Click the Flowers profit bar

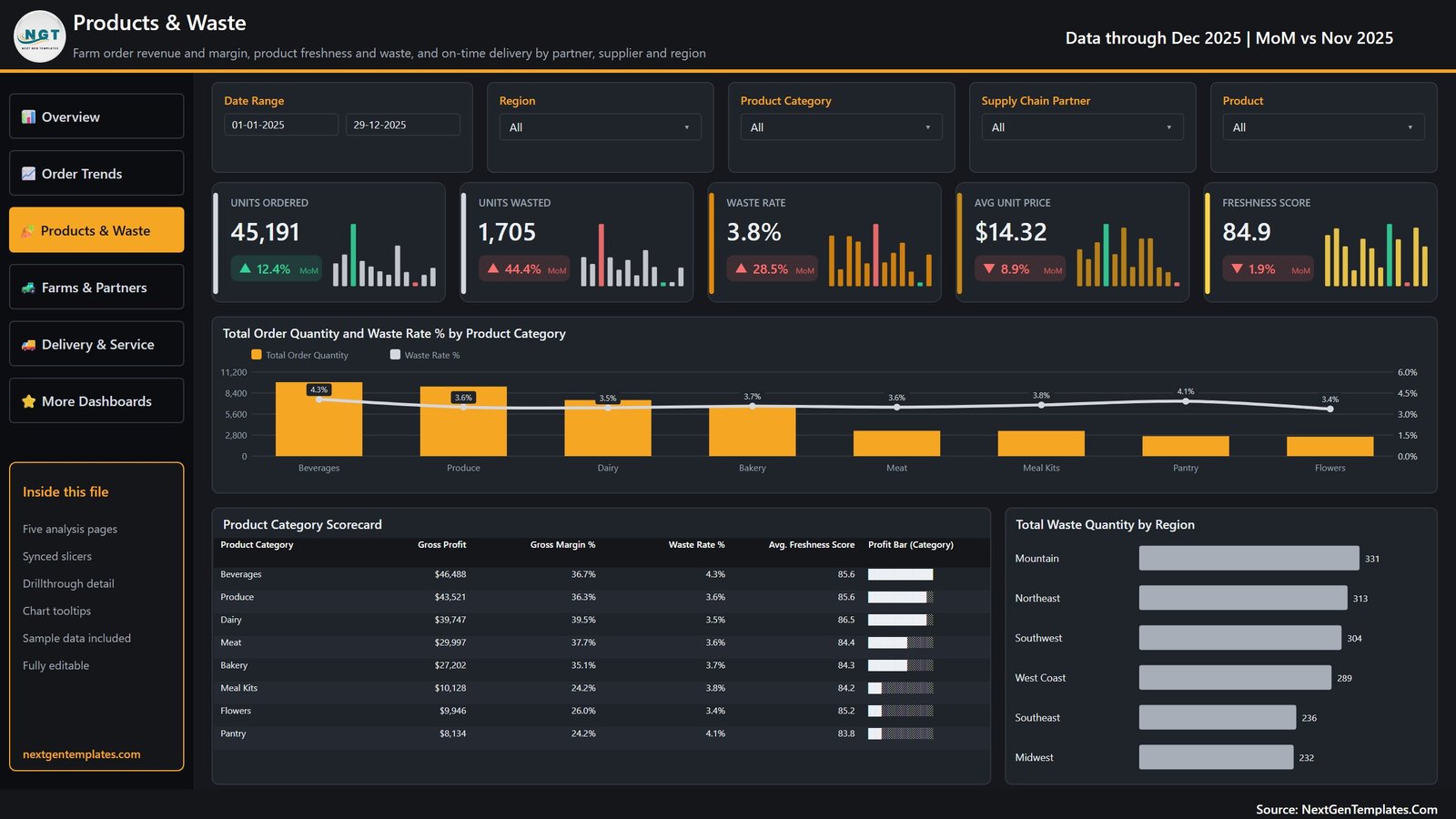(901, 711)
